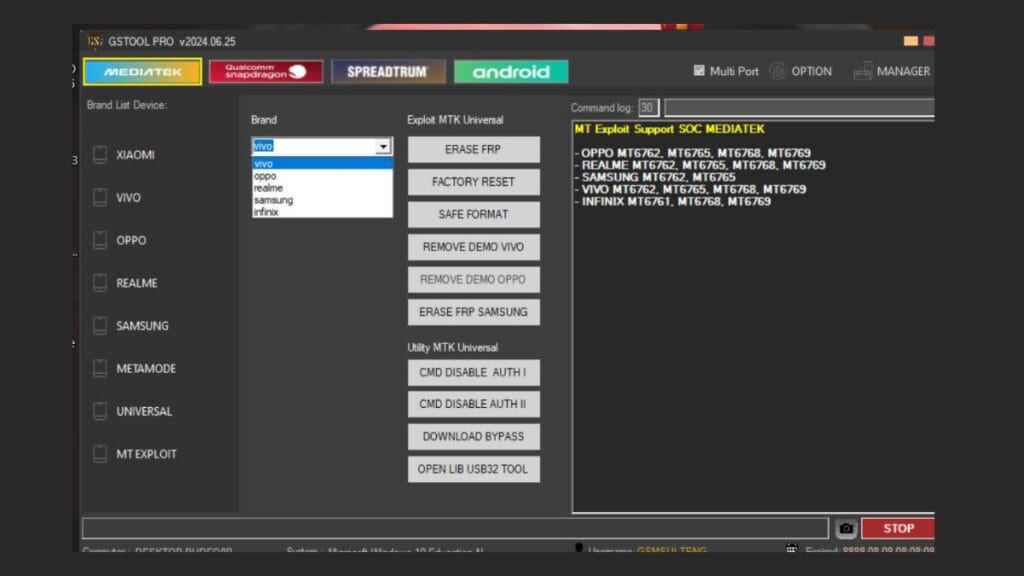
Task: Select the XIAOMI phone icon
Action: pos(100,155)
